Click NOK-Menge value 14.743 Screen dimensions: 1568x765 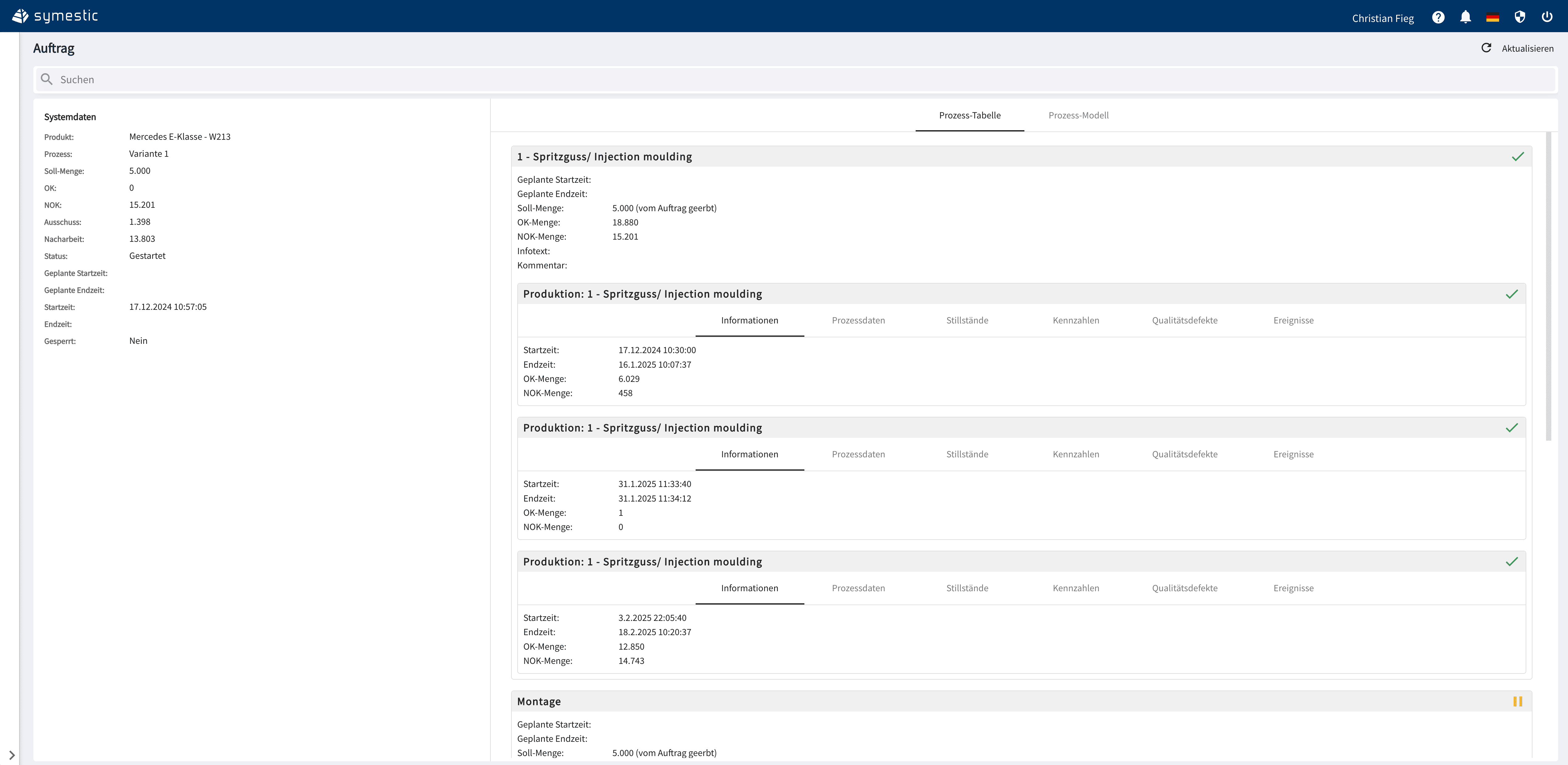coord(631,661)
